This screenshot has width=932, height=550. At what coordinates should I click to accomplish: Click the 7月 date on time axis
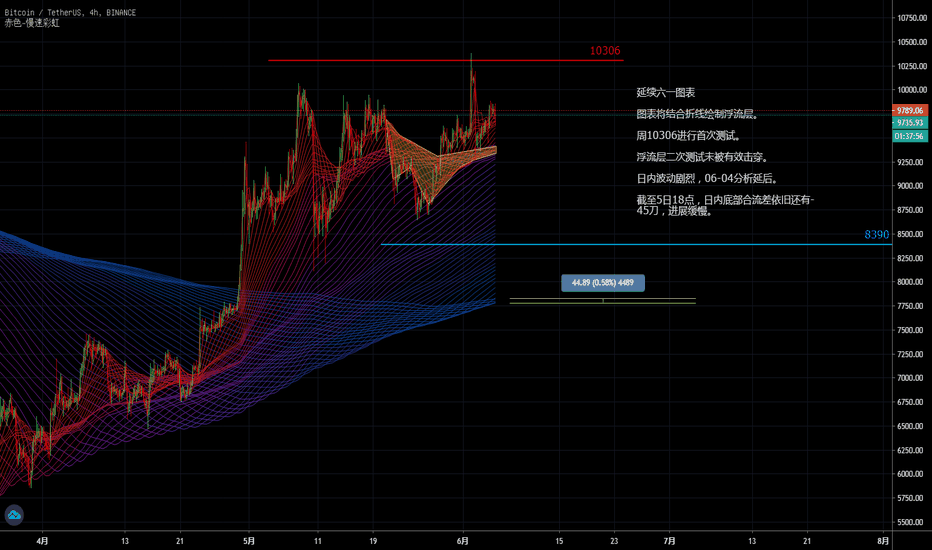coord(669,541)
